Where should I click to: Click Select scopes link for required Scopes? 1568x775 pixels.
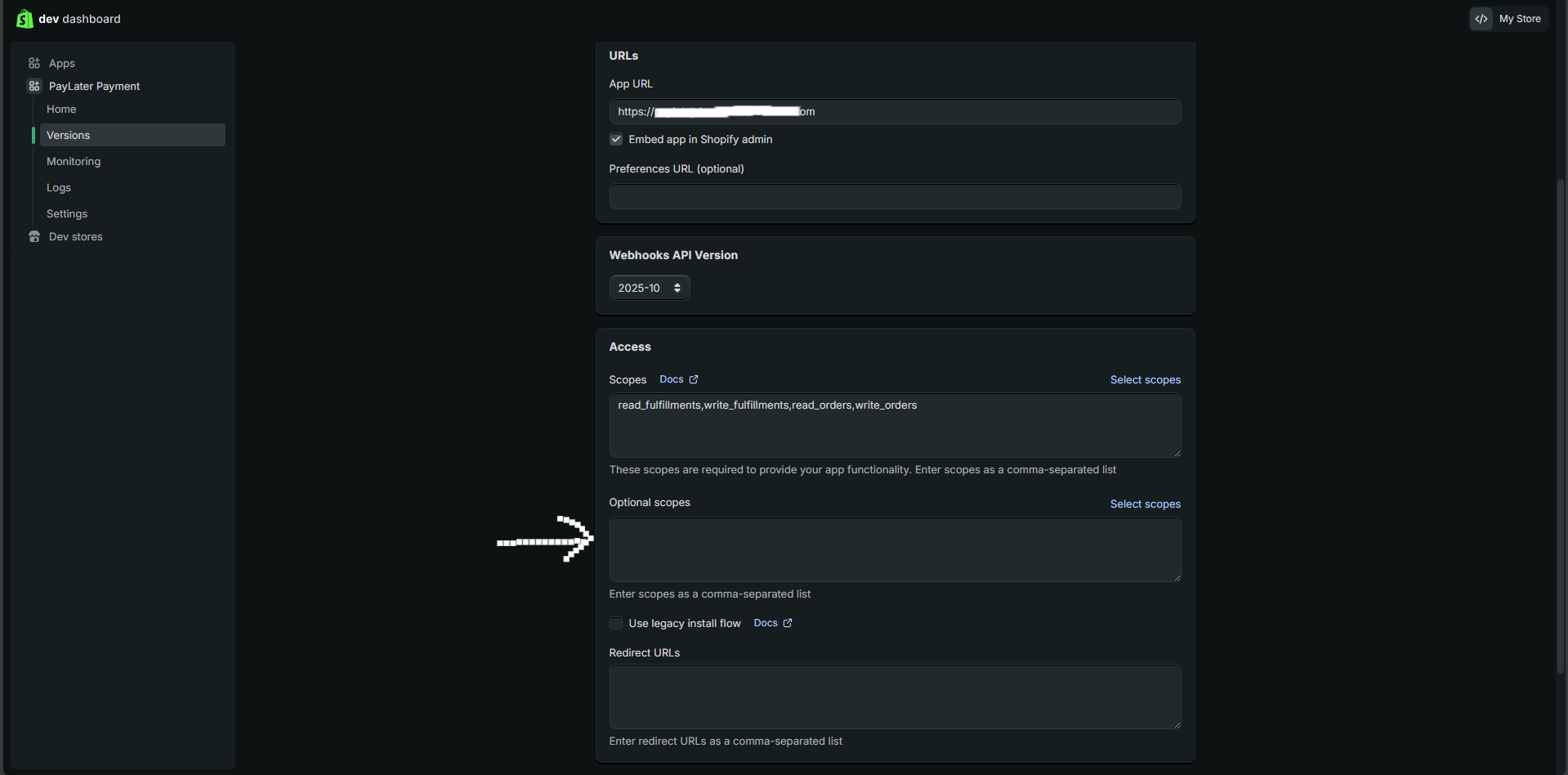[1145, 380]
